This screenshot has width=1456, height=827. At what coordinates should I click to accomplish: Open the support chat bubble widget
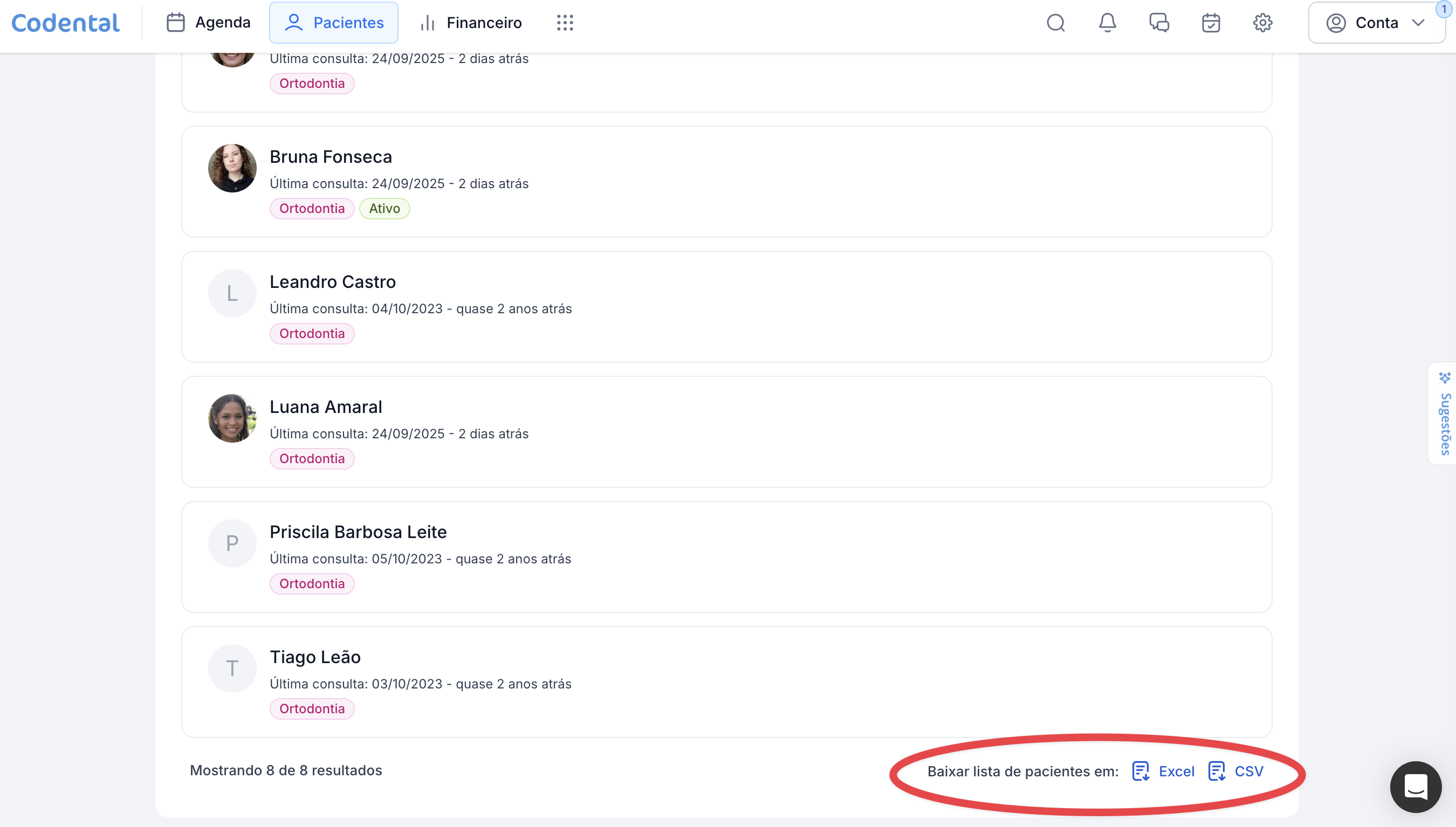pyautogui.click(x=1415, y=787)
